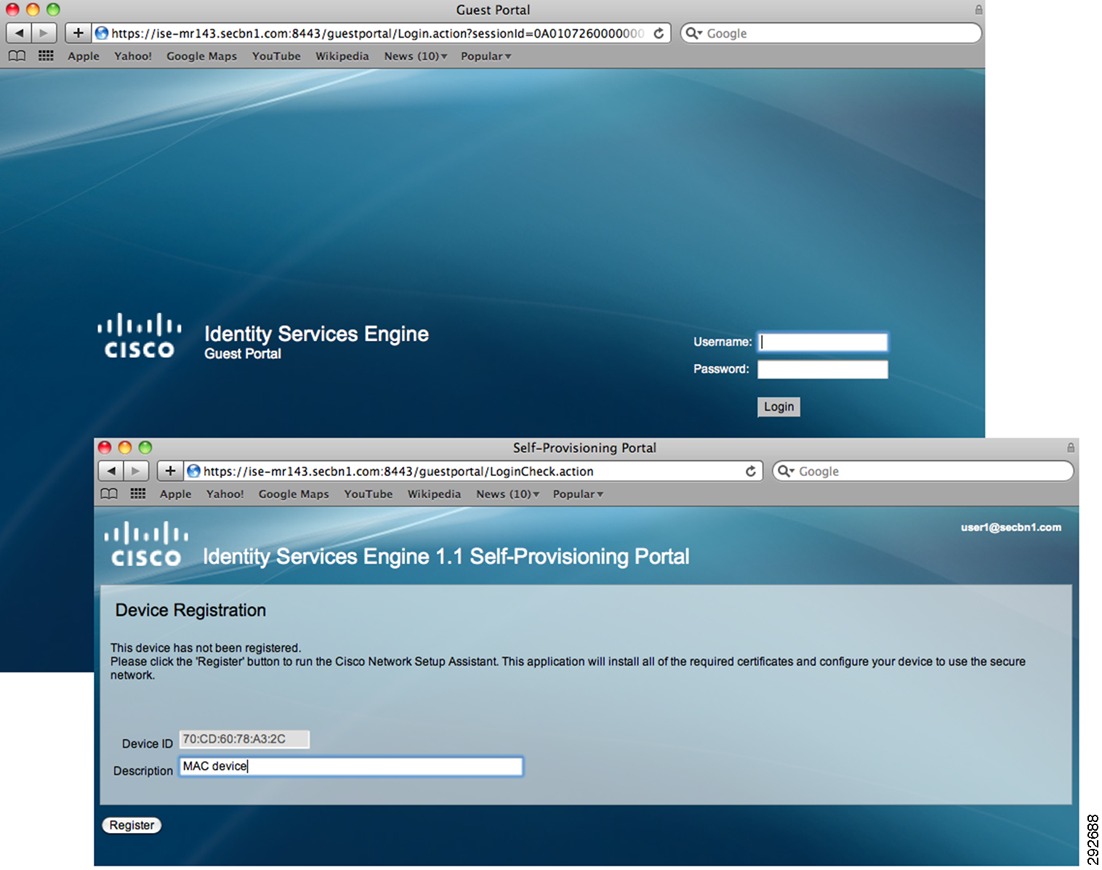Open Wikipedia bookmark in Self-Provisioning window
This screenshot has height=870, width=1102.
point(434,494)
